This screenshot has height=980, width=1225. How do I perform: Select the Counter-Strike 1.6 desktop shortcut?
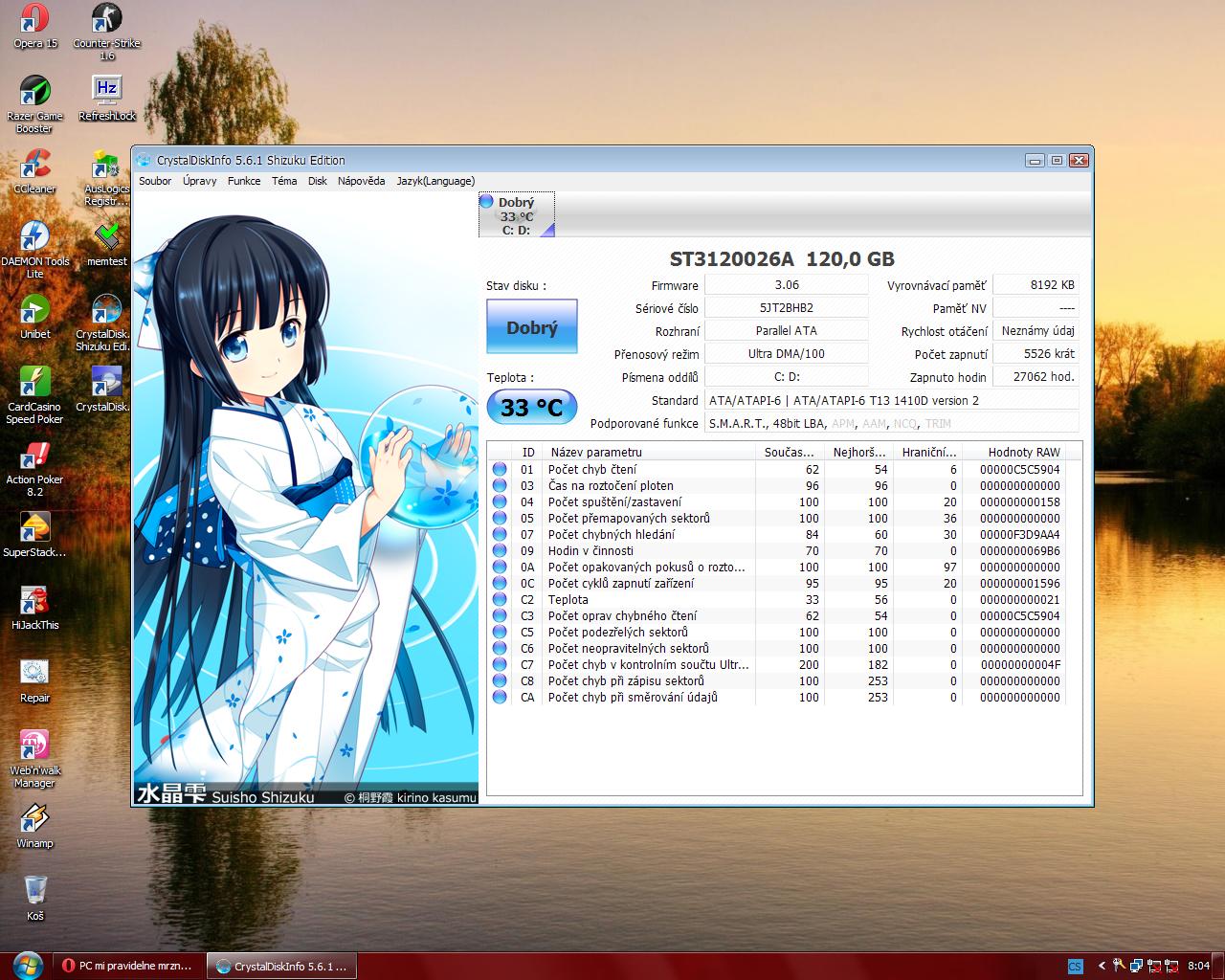106,20
